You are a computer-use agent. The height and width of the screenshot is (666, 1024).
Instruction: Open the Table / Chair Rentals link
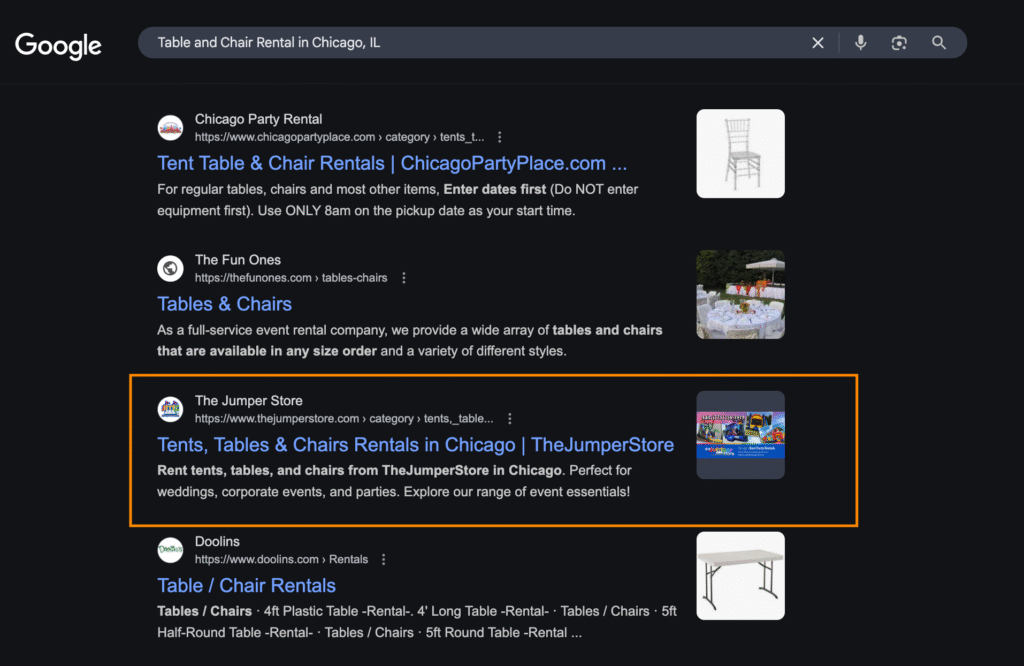[x=246, y=586]
